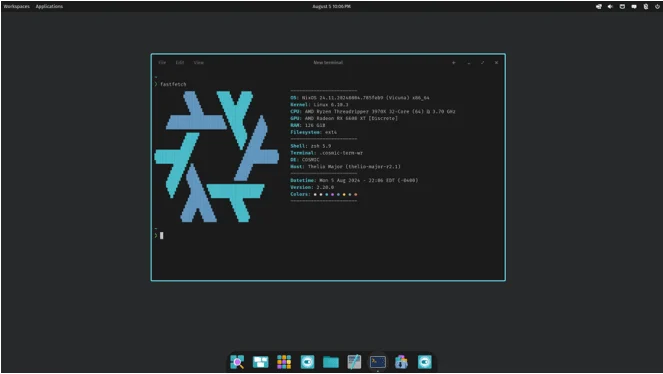This screenshot has width=663, height=374.
Task: Click the 'fastfetch' command text
Action: (173, 84)
